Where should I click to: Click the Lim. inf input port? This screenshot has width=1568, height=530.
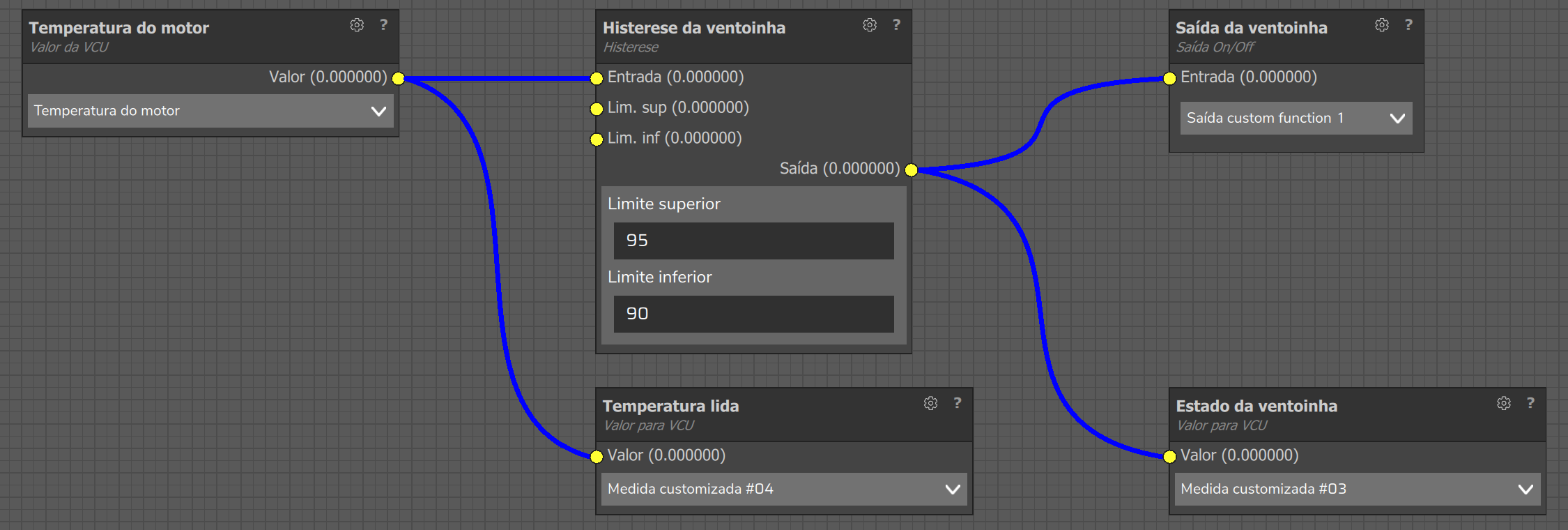click(x=597, y=139)
